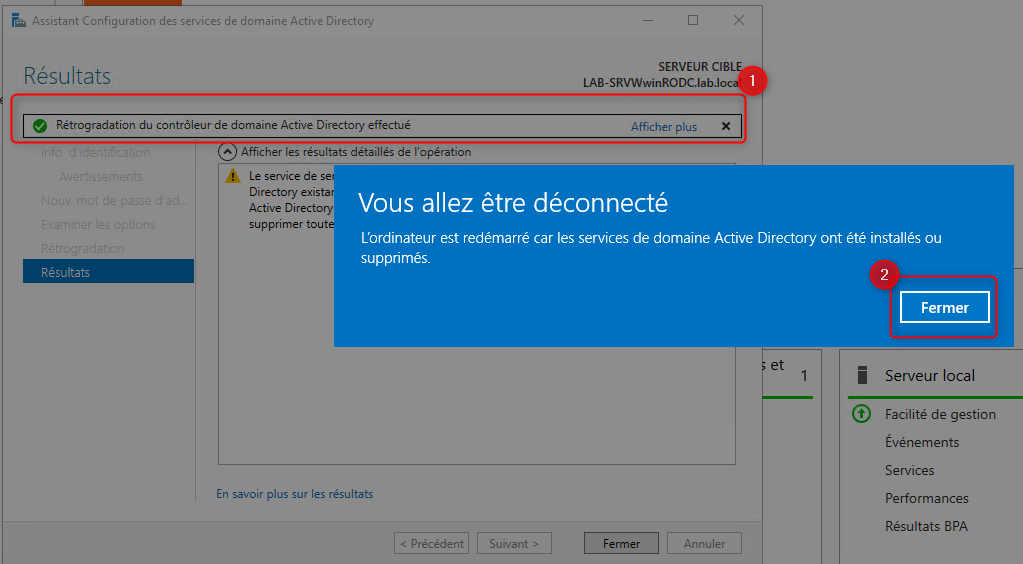
Task: Open Résultats BPA in Serveur local tile
Action: point(926,526)
